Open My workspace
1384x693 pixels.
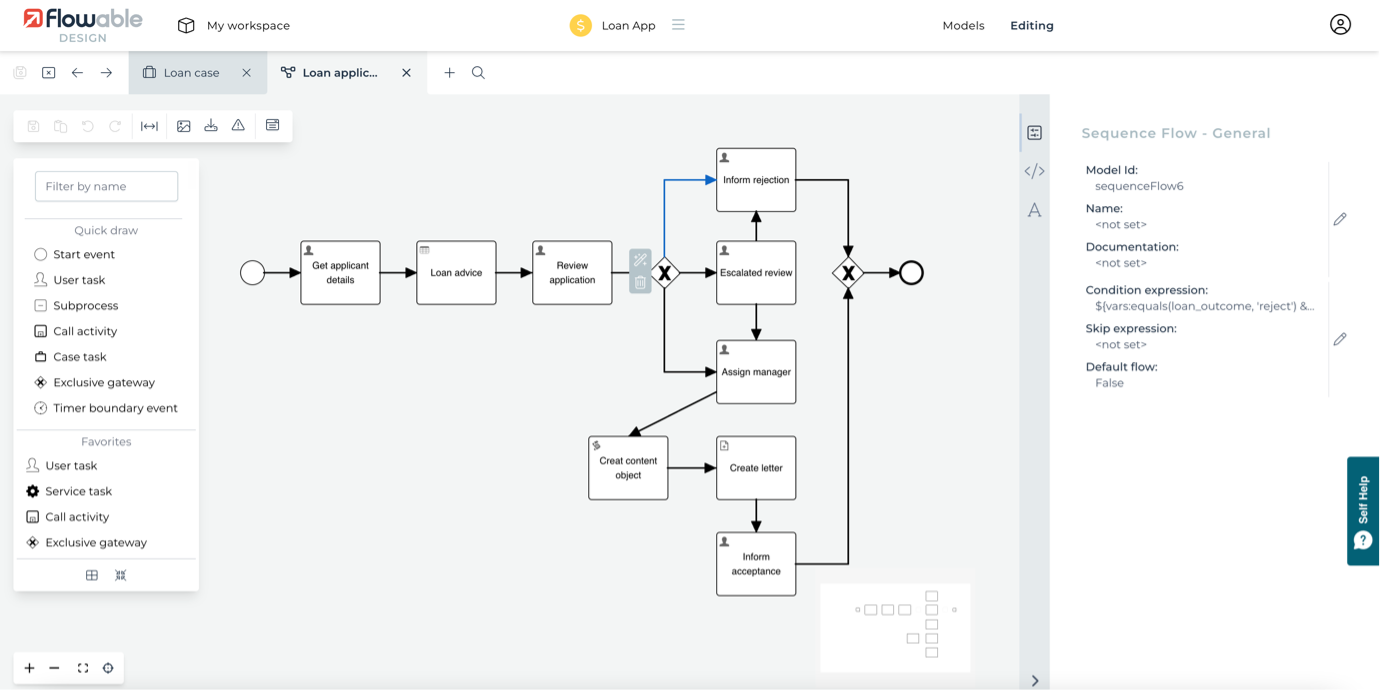[x=233, y=25]
